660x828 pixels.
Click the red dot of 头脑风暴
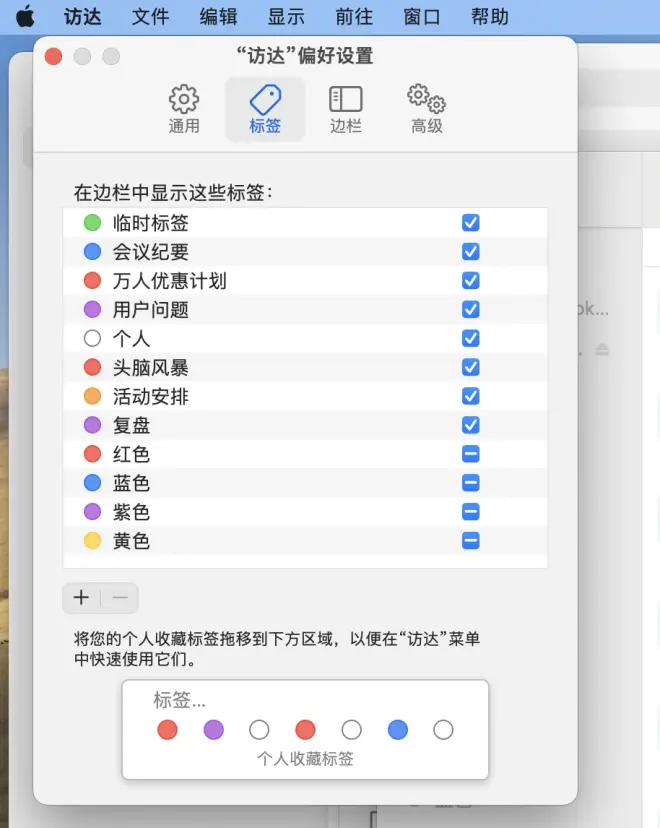coord(92,367)
